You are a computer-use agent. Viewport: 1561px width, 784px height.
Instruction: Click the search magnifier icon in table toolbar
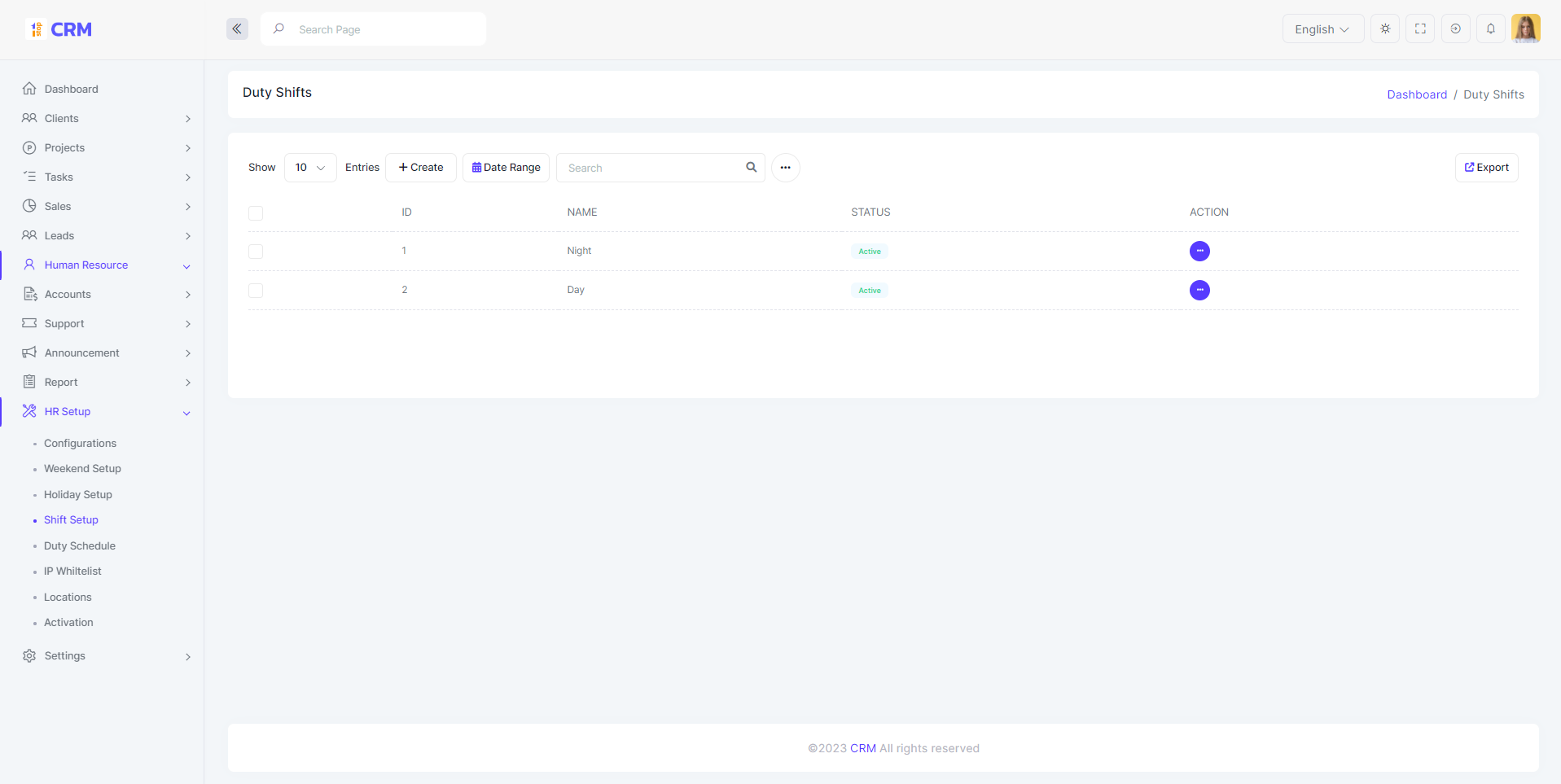752,167
